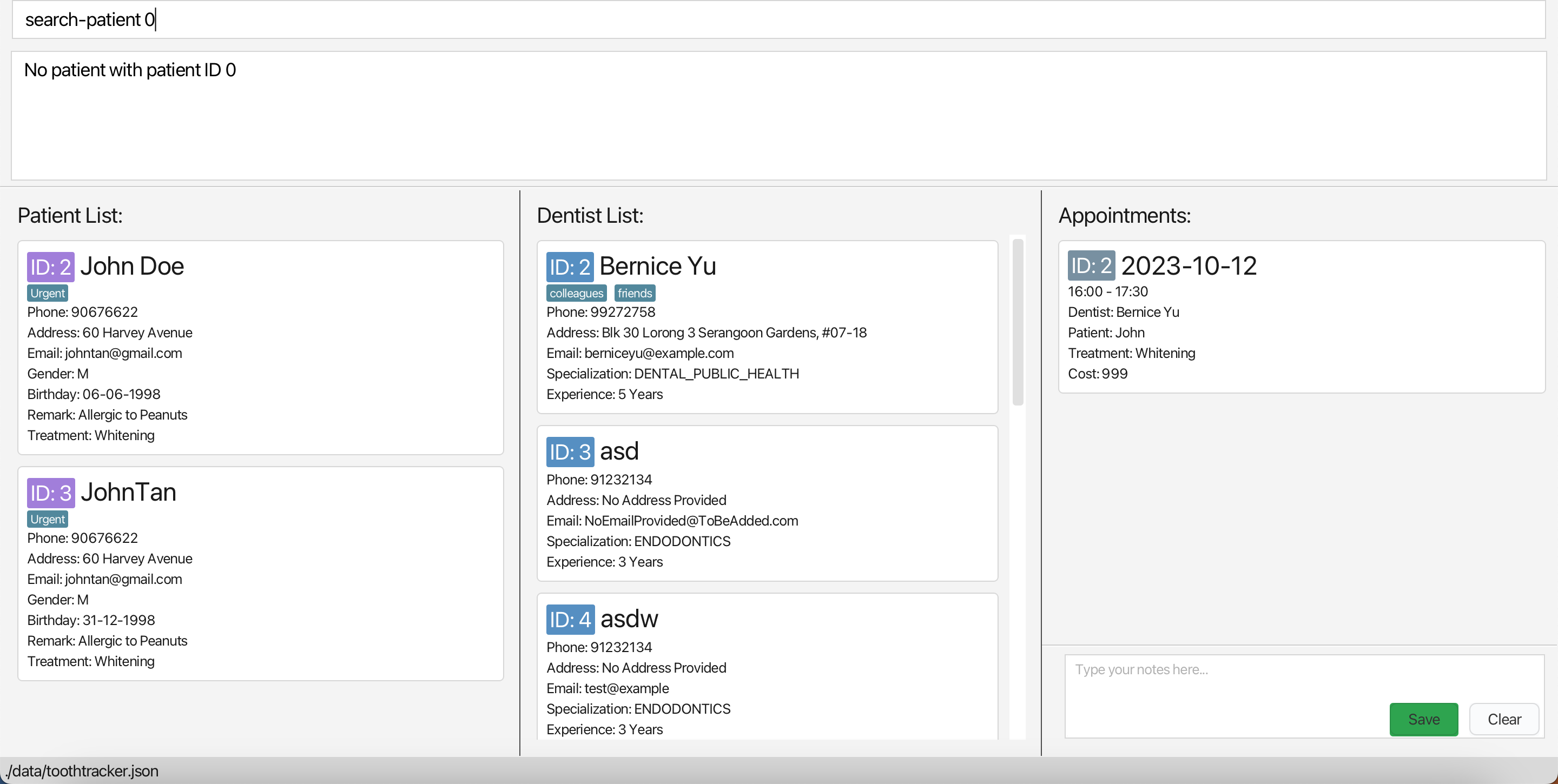Click Bernice Yu's blue ID: 2 badge

click(x=570, y=267)
